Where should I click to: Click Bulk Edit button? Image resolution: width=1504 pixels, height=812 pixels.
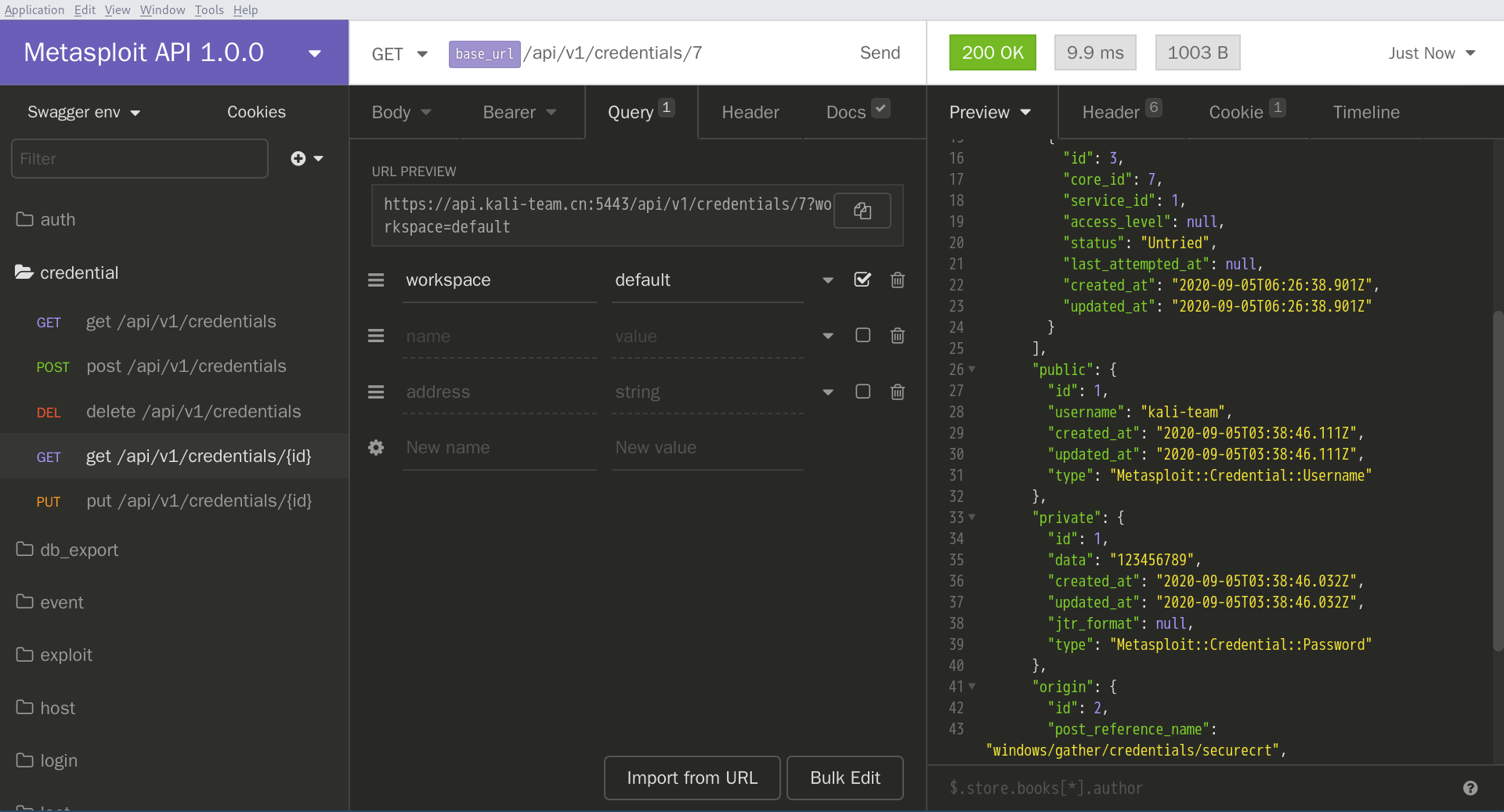(844, 778)
